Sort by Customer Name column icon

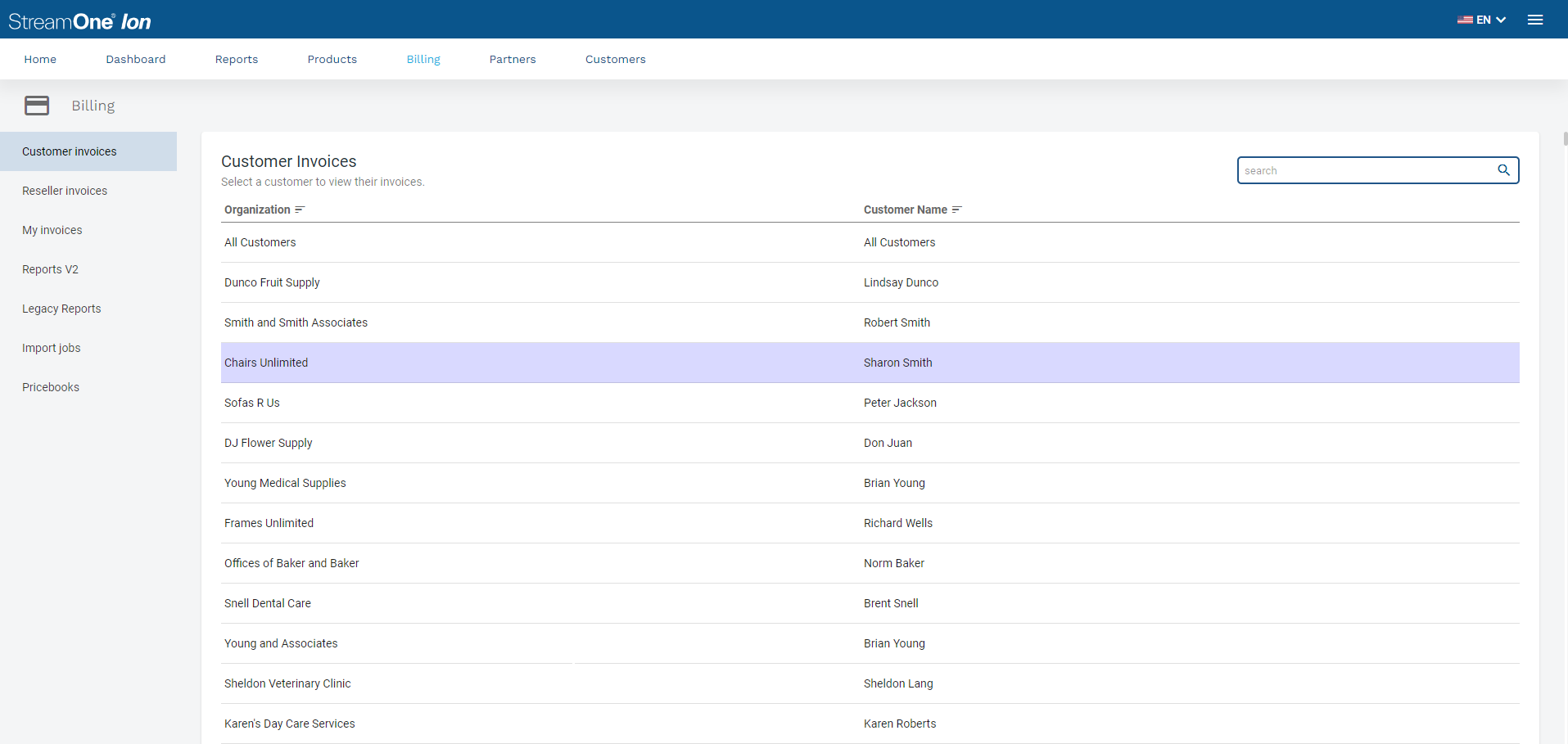pos(957,210)
